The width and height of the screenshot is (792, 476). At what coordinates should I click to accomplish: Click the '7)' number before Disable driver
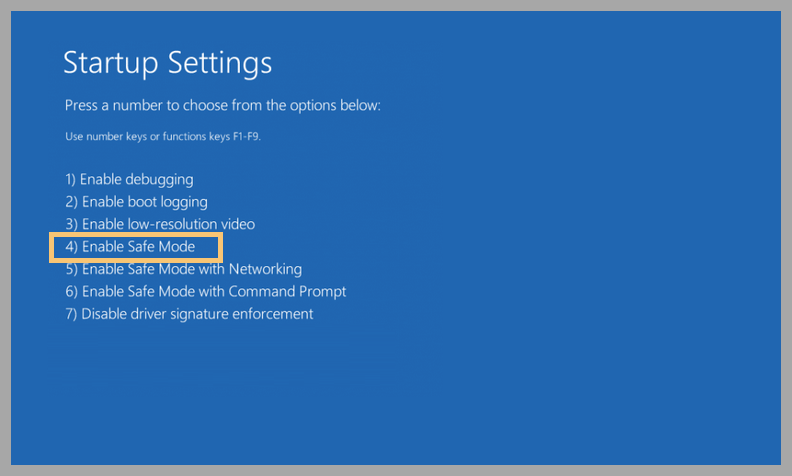tap(71, 314)
